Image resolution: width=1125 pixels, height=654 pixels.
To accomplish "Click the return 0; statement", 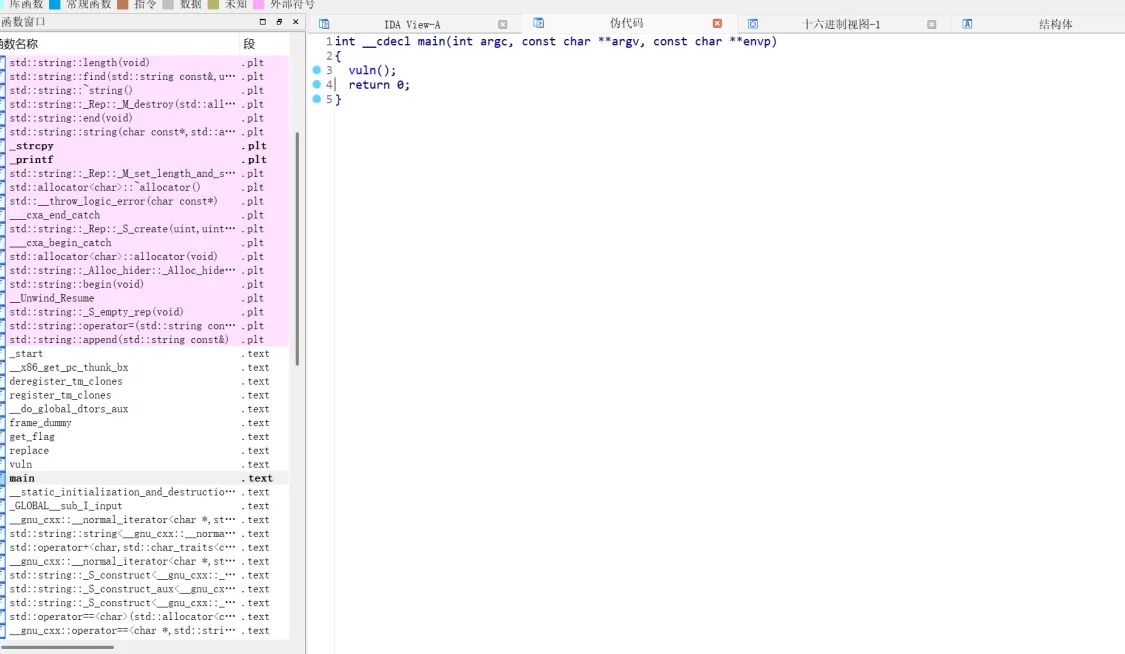I will point(379,85).
